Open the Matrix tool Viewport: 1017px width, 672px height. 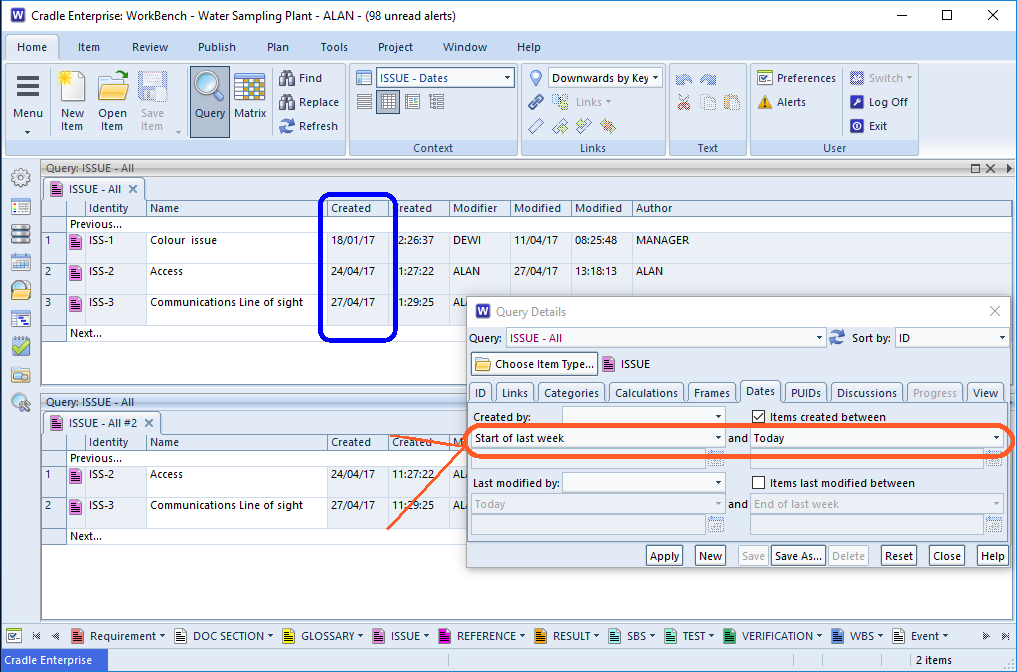click(x=250, y=96)
